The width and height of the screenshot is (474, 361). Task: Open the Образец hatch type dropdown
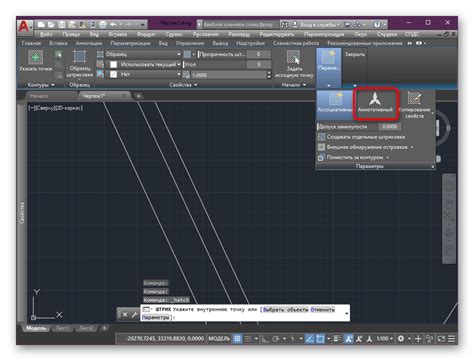[x=143, y=54]
